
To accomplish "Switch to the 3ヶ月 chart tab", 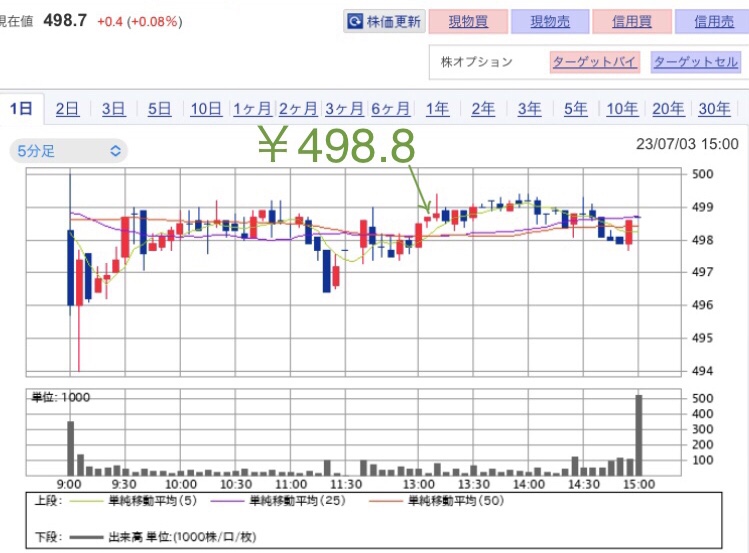I will (344, 109).
